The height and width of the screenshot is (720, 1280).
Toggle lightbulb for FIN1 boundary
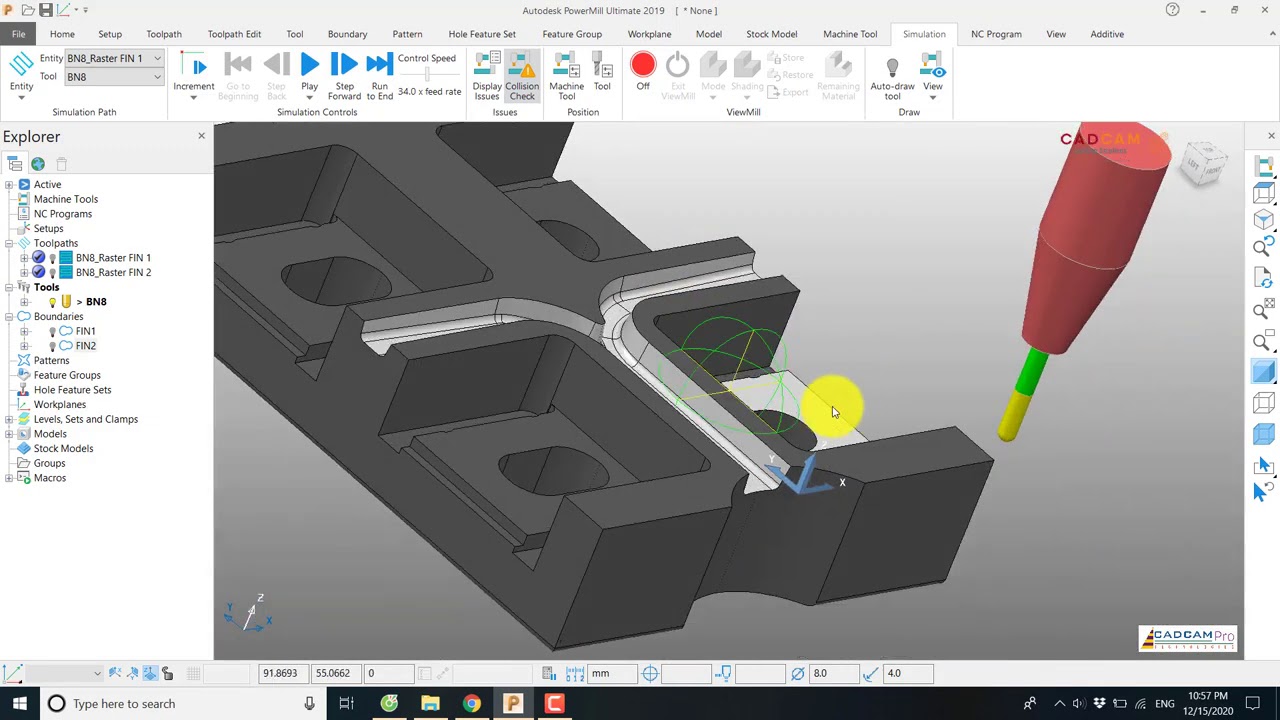[52, 331]
